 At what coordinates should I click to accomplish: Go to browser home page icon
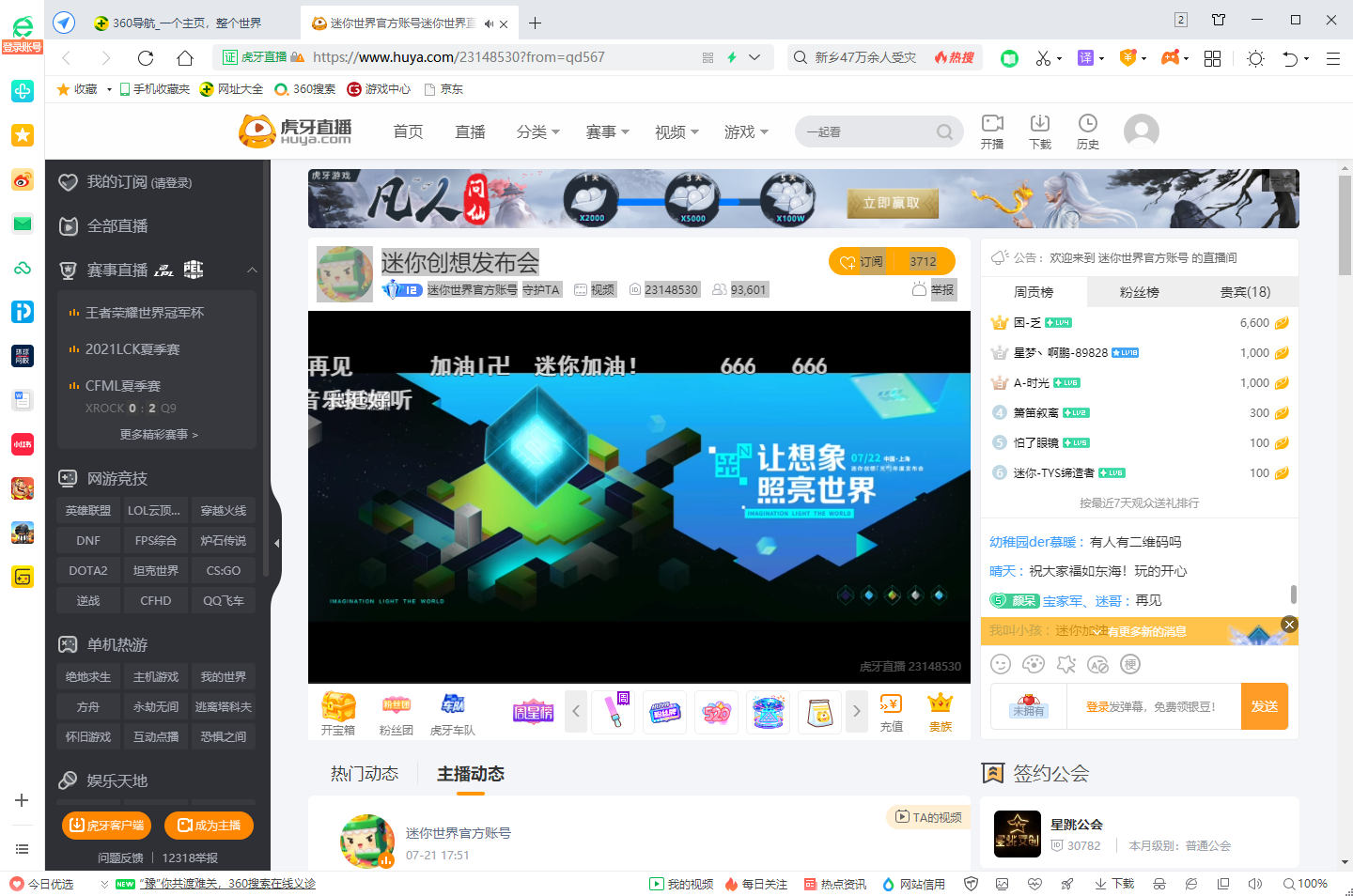pyautogui.click(x=185, y=58)
